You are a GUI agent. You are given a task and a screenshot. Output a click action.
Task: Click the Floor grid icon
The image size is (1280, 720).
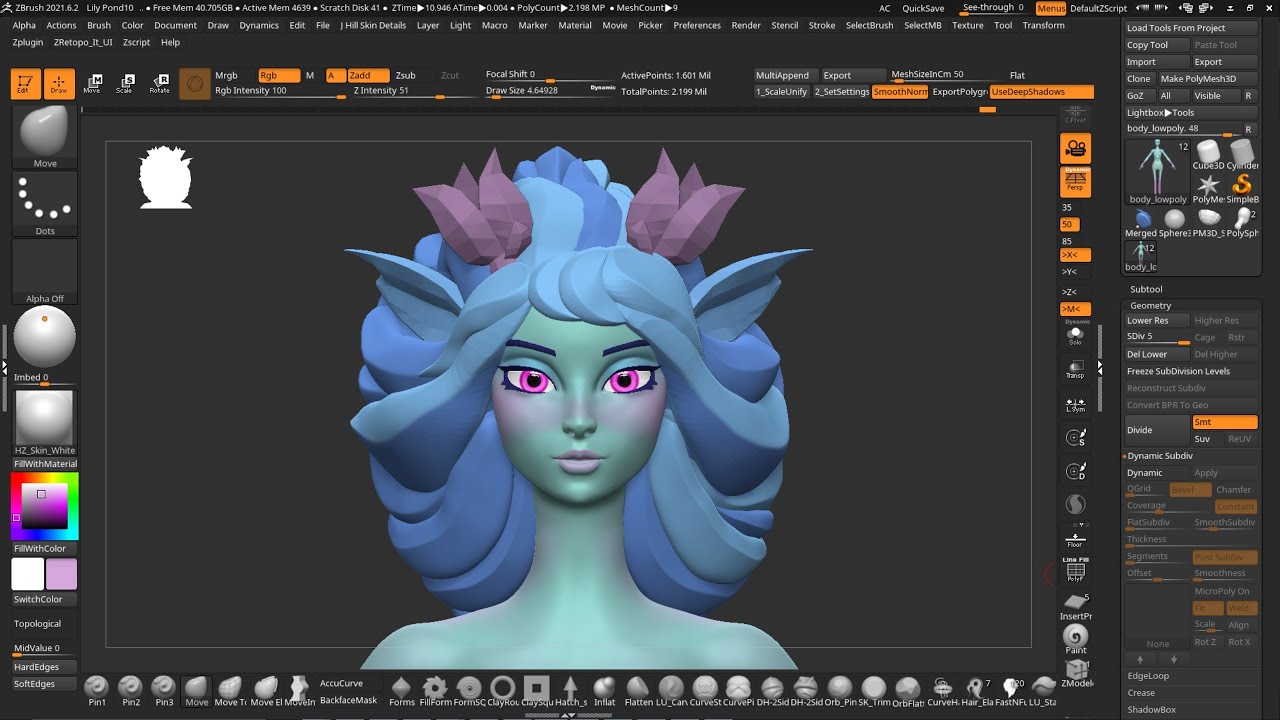tap(1075, 540)
